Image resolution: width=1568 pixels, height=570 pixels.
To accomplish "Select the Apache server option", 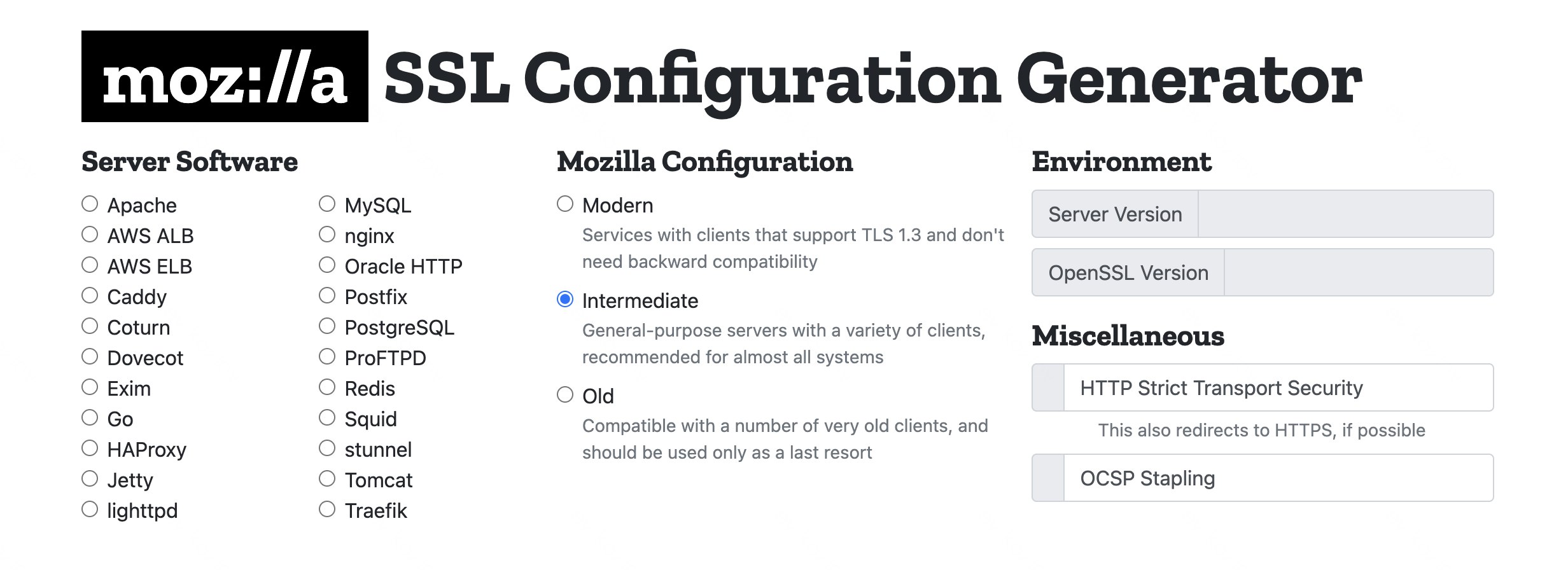I will point(90,204).
